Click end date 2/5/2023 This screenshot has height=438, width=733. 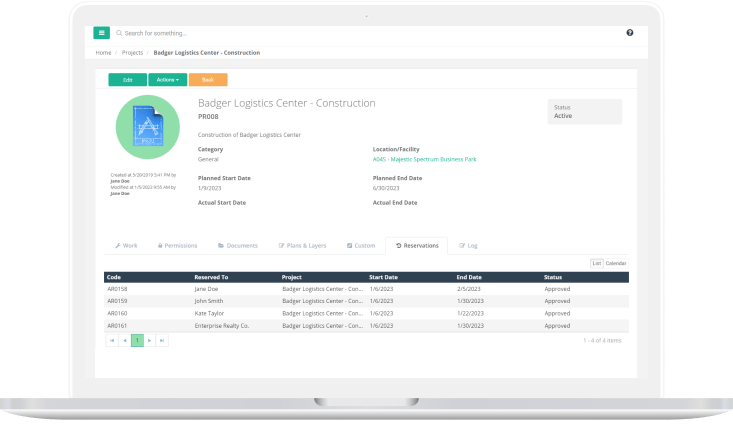[x=469, y=289]
